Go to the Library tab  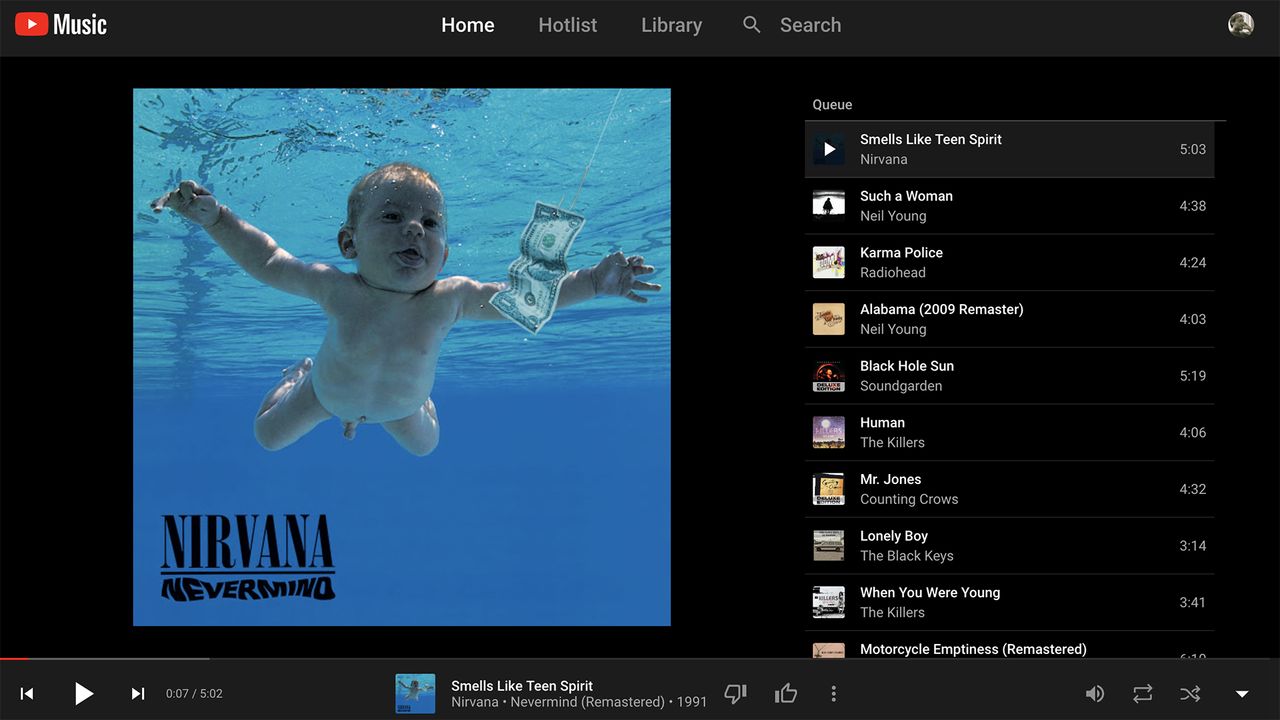pyautogui.click(x=671, y=25)
